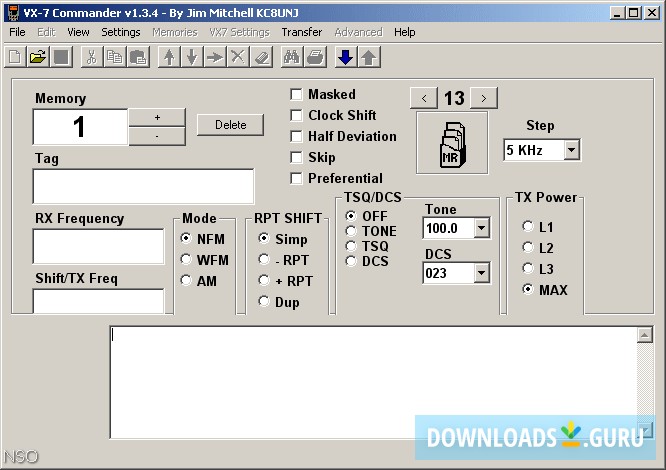The image size is (666, 470).
Task: Click the Memory number field
Action: tap(80, 127)
